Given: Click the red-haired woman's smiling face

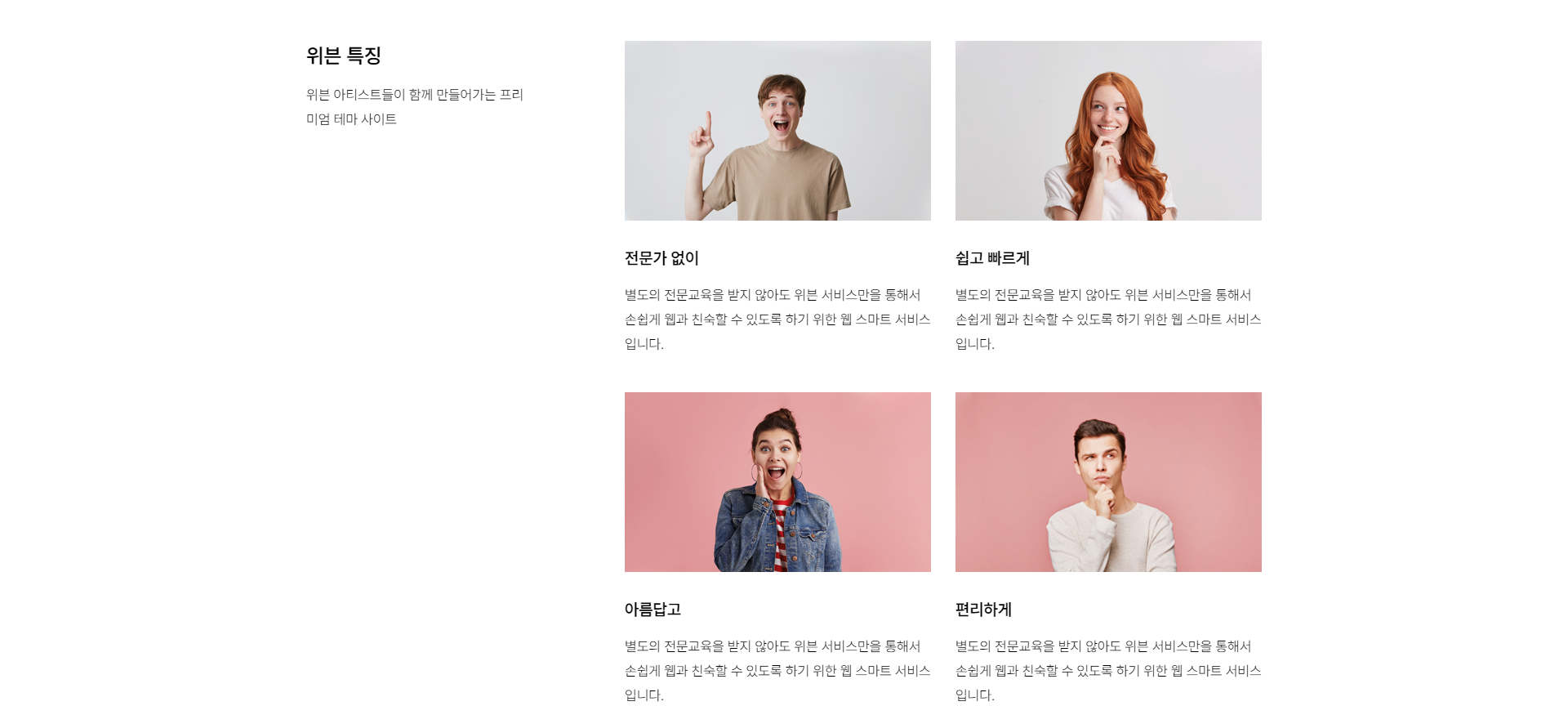Looking at the screenshot, I should [x=1108, y=114].
